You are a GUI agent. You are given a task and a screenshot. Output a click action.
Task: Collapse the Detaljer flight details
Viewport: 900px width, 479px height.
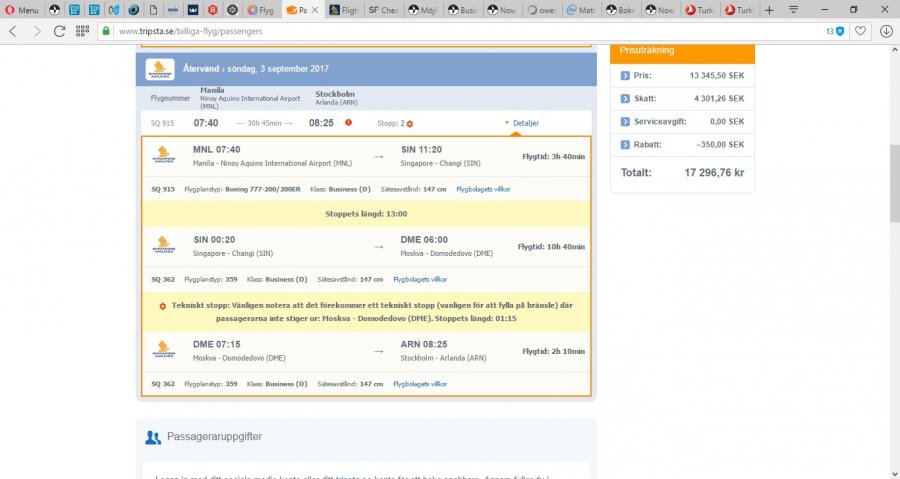(x=522, y=123)
